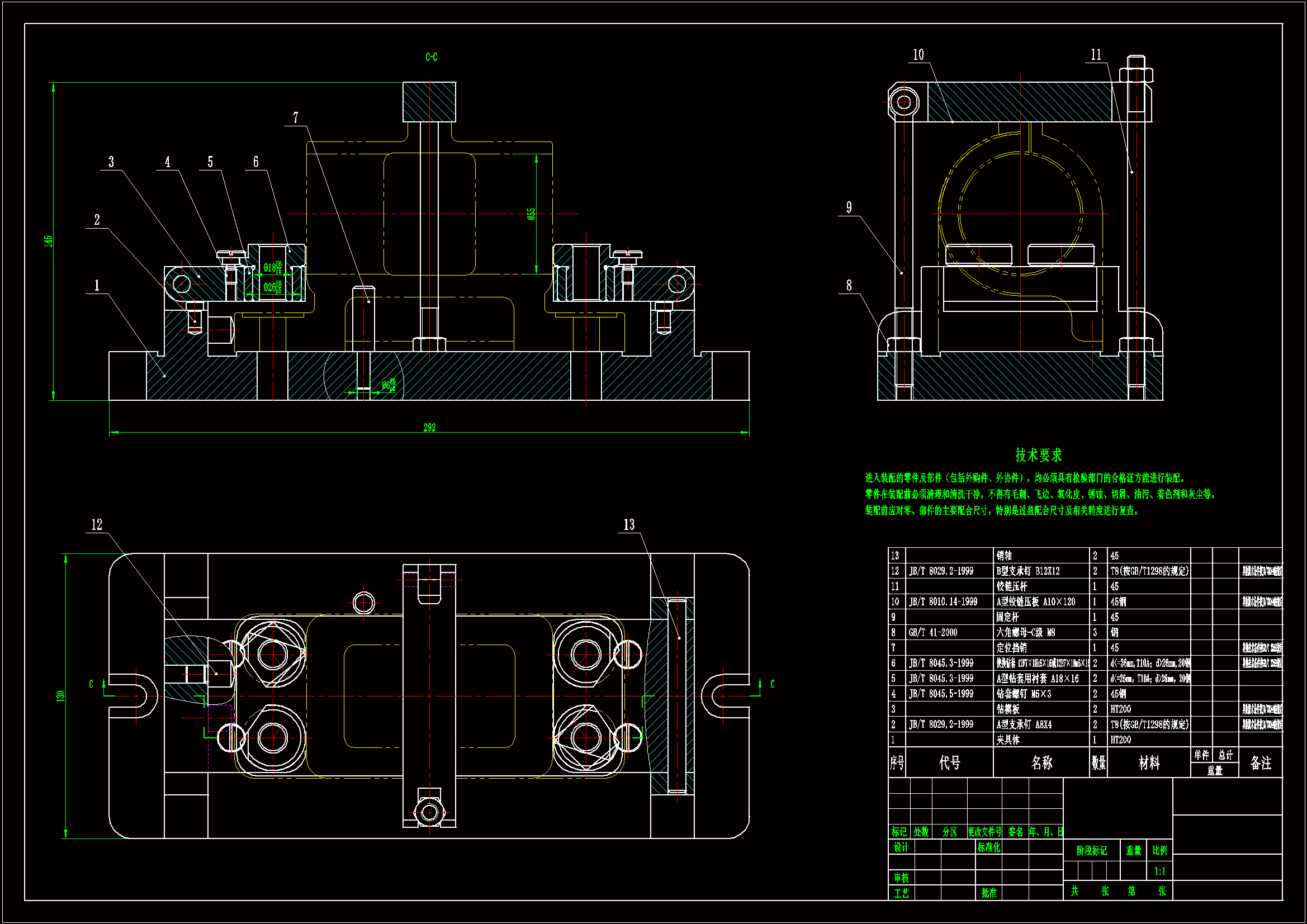Click the GB/T 41-2000 code cell
Screen dimensions: 1307x924
coord(933,633)
